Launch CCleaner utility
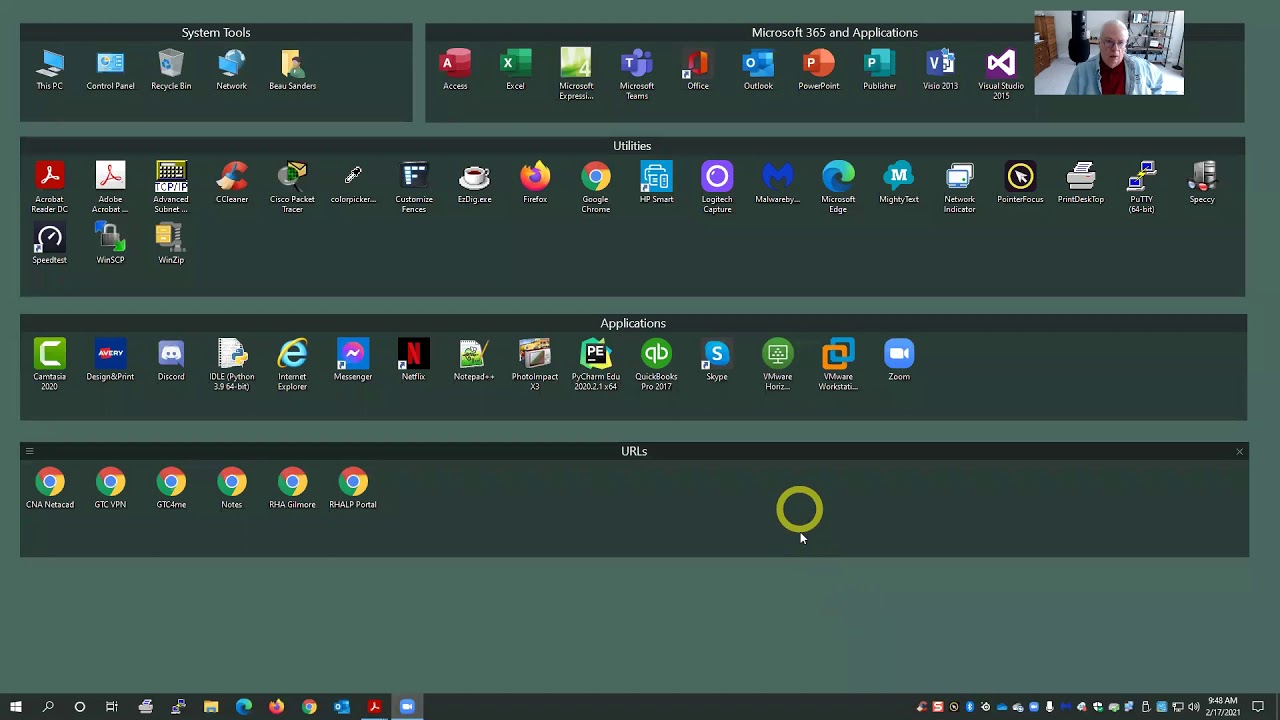Viewport: 1280px width, 720px height. [x=231, y=183]
